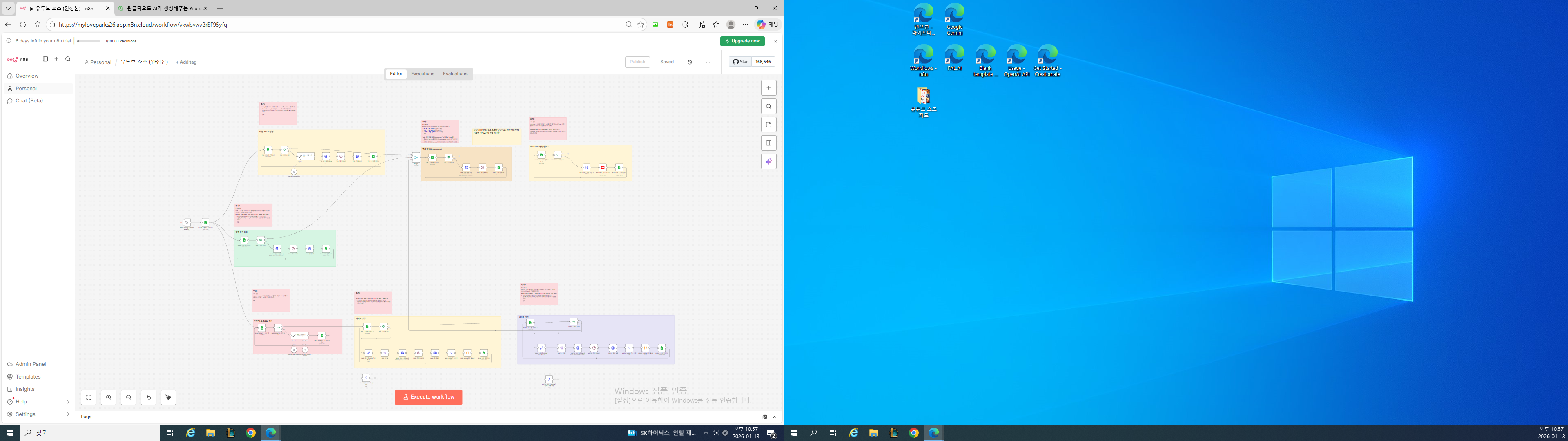Toggle the n8n sidebar collapse icon

click(x=45, y=59)
